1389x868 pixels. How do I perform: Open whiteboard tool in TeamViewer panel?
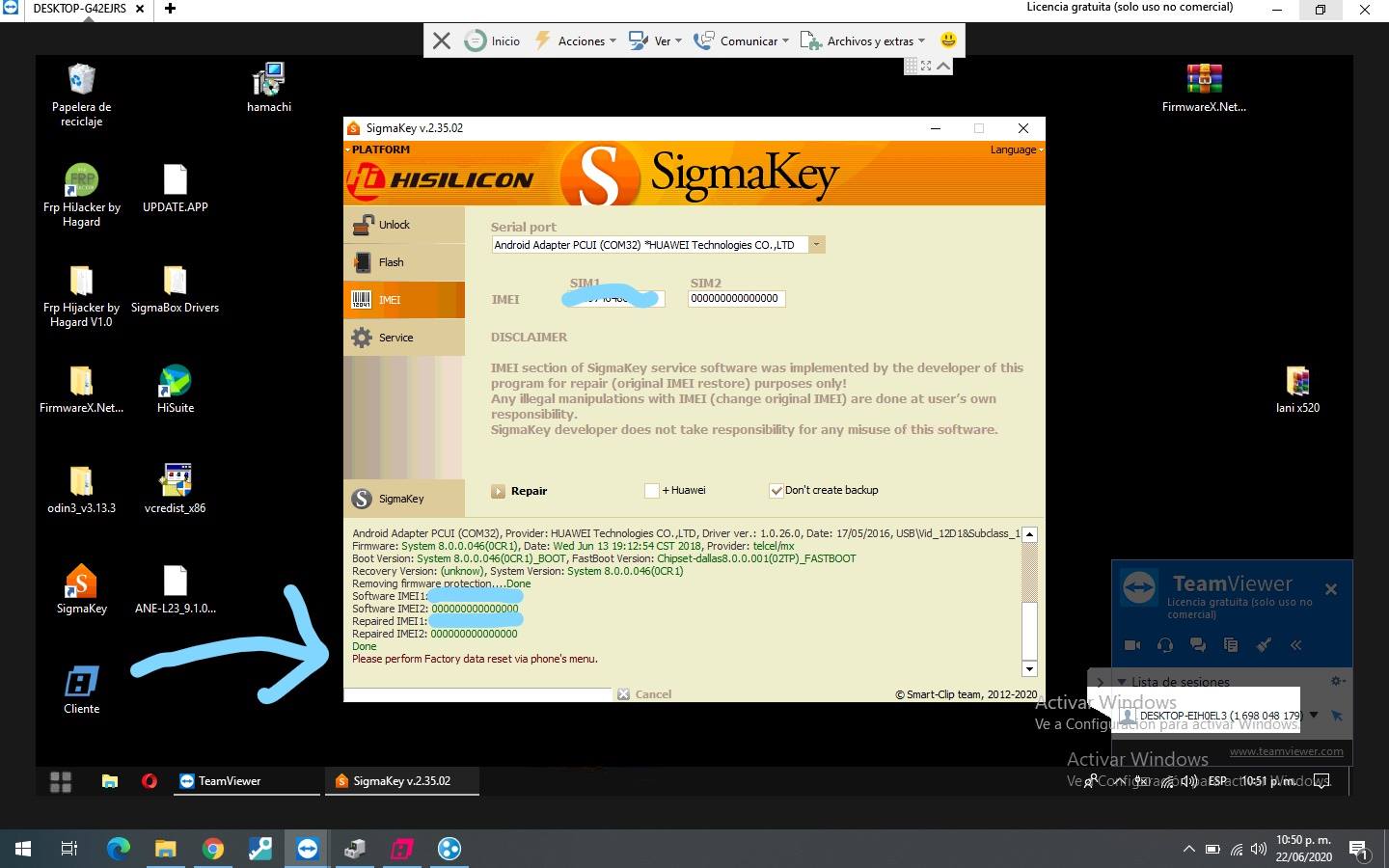click(x=1264, y=645)
